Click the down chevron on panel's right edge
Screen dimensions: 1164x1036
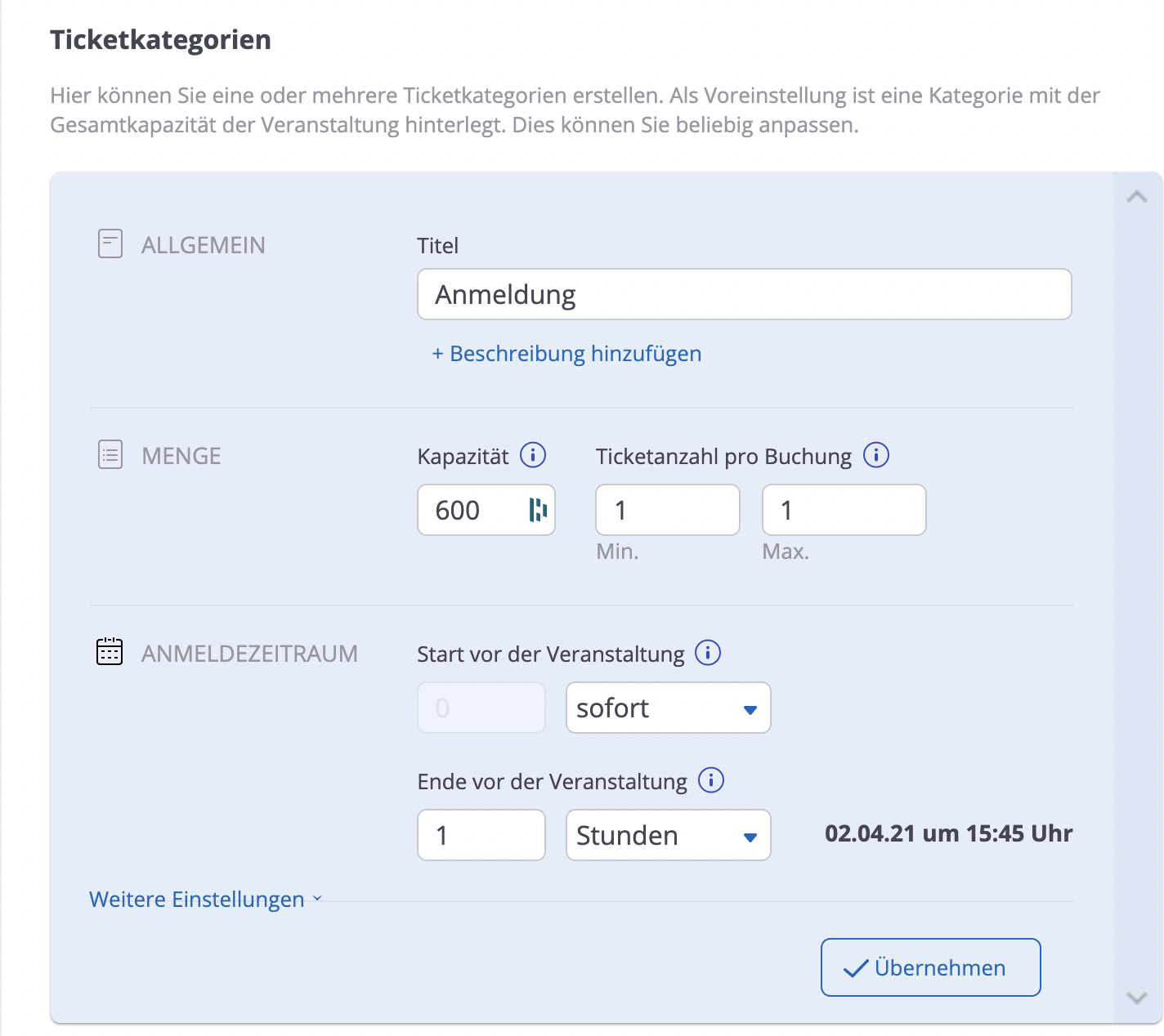tap(1137, 998)
